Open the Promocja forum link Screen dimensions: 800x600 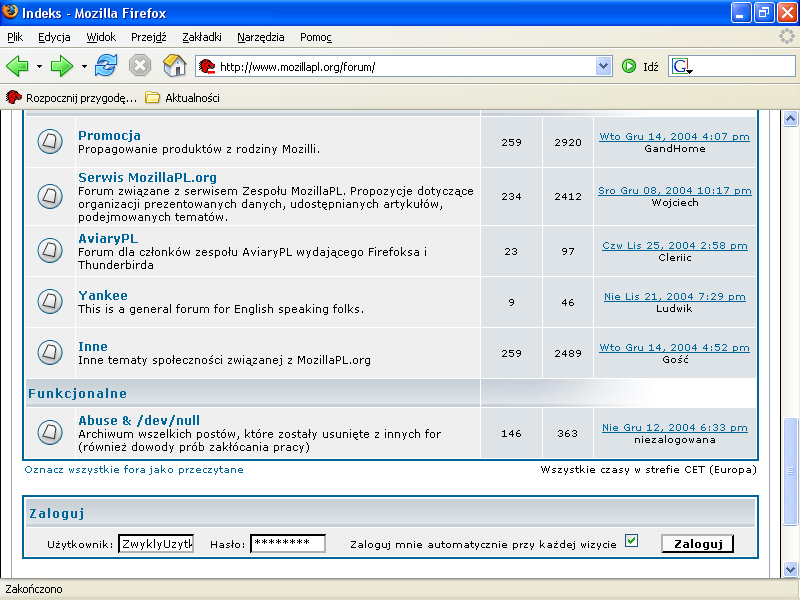[109, 135]
